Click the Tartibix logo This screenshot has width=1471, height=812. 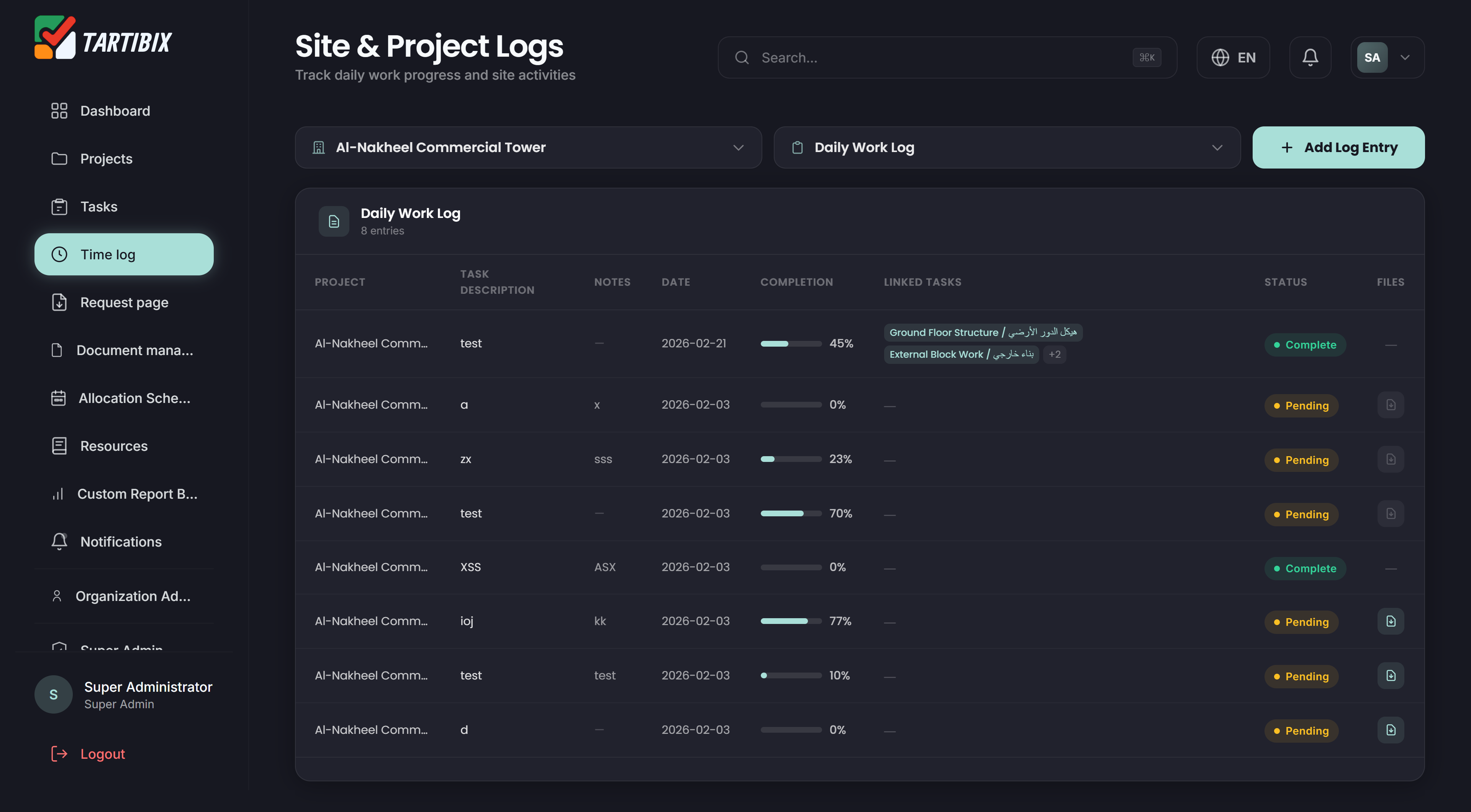pos(103,38)
